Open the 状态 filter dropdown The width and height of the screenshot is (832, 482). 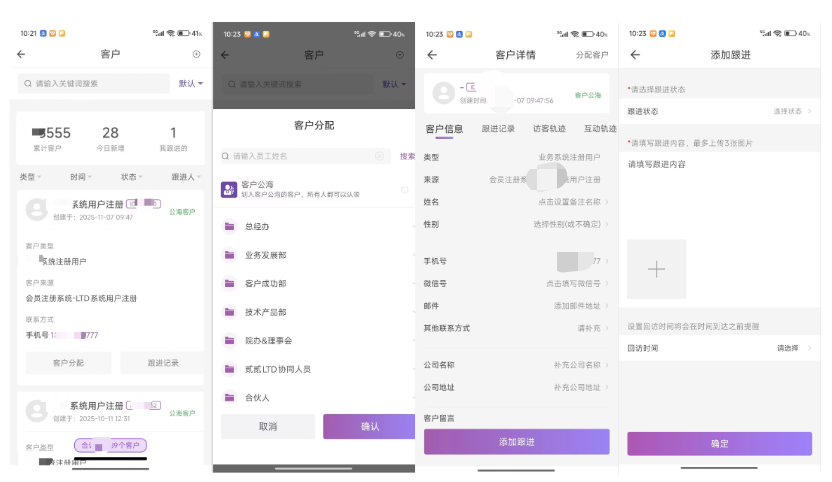coord(131,177)
